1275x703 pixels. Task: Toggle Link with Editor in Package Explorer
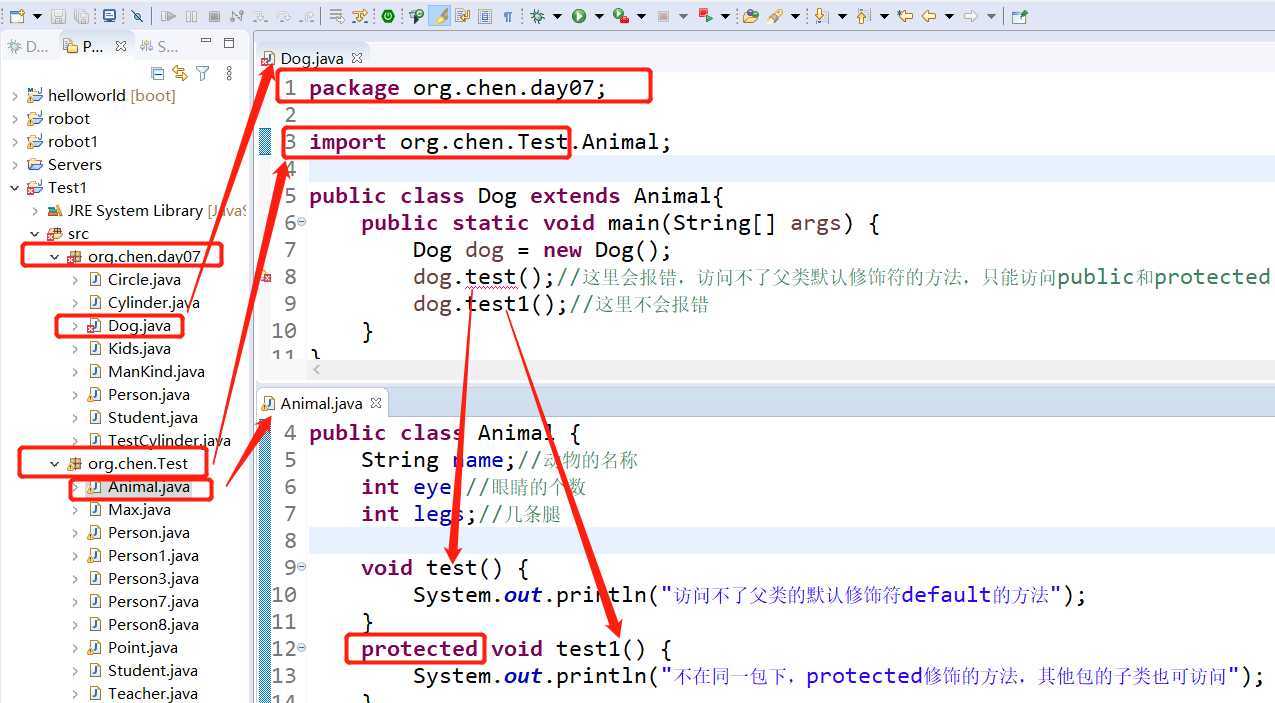[x=180, y=73]
